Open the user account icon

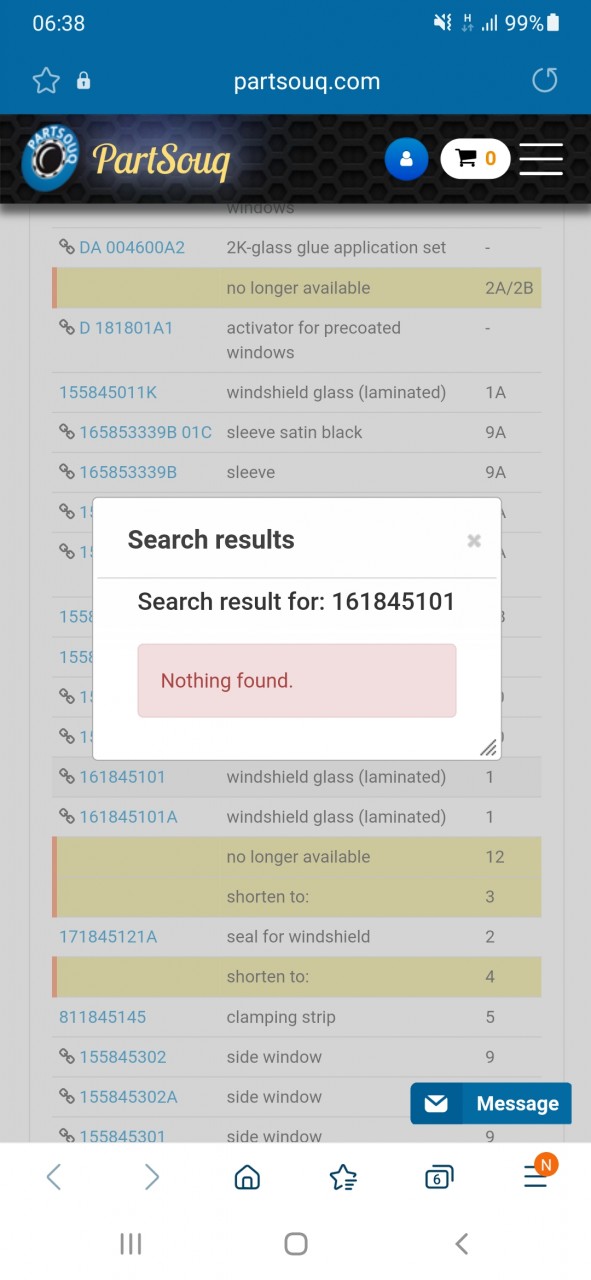(x=406, y=159)
